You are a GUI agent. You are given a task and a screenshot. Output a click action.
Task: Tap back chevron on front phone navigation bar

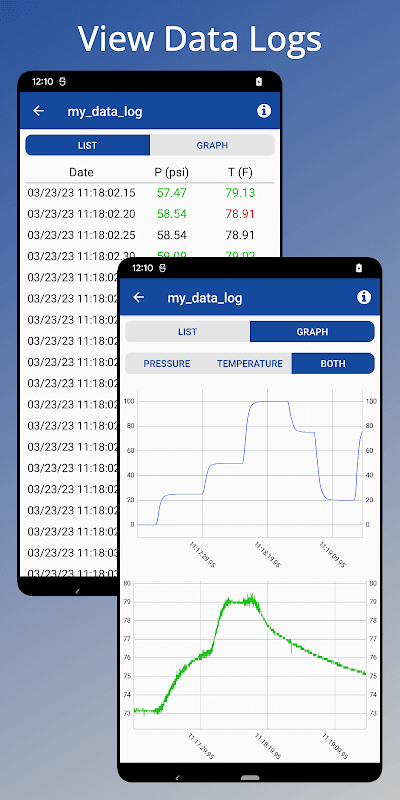point(178,778)
